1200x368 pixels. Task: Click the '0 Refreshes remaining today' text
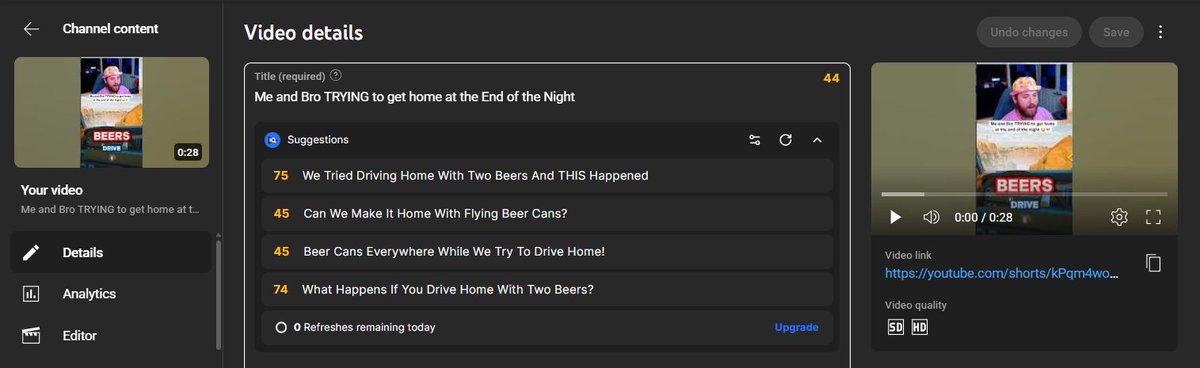(364, 327)
